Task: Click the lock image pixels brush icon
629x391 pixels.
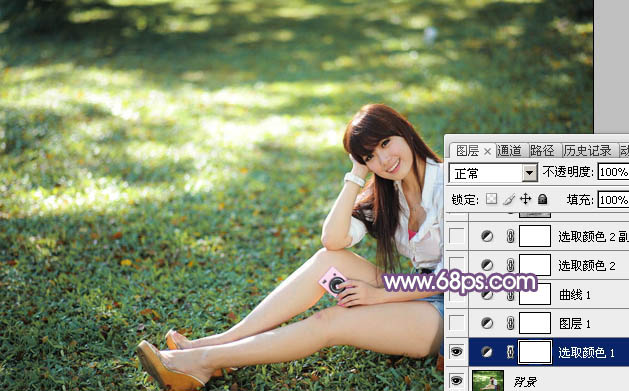Action: pos(509,199)
